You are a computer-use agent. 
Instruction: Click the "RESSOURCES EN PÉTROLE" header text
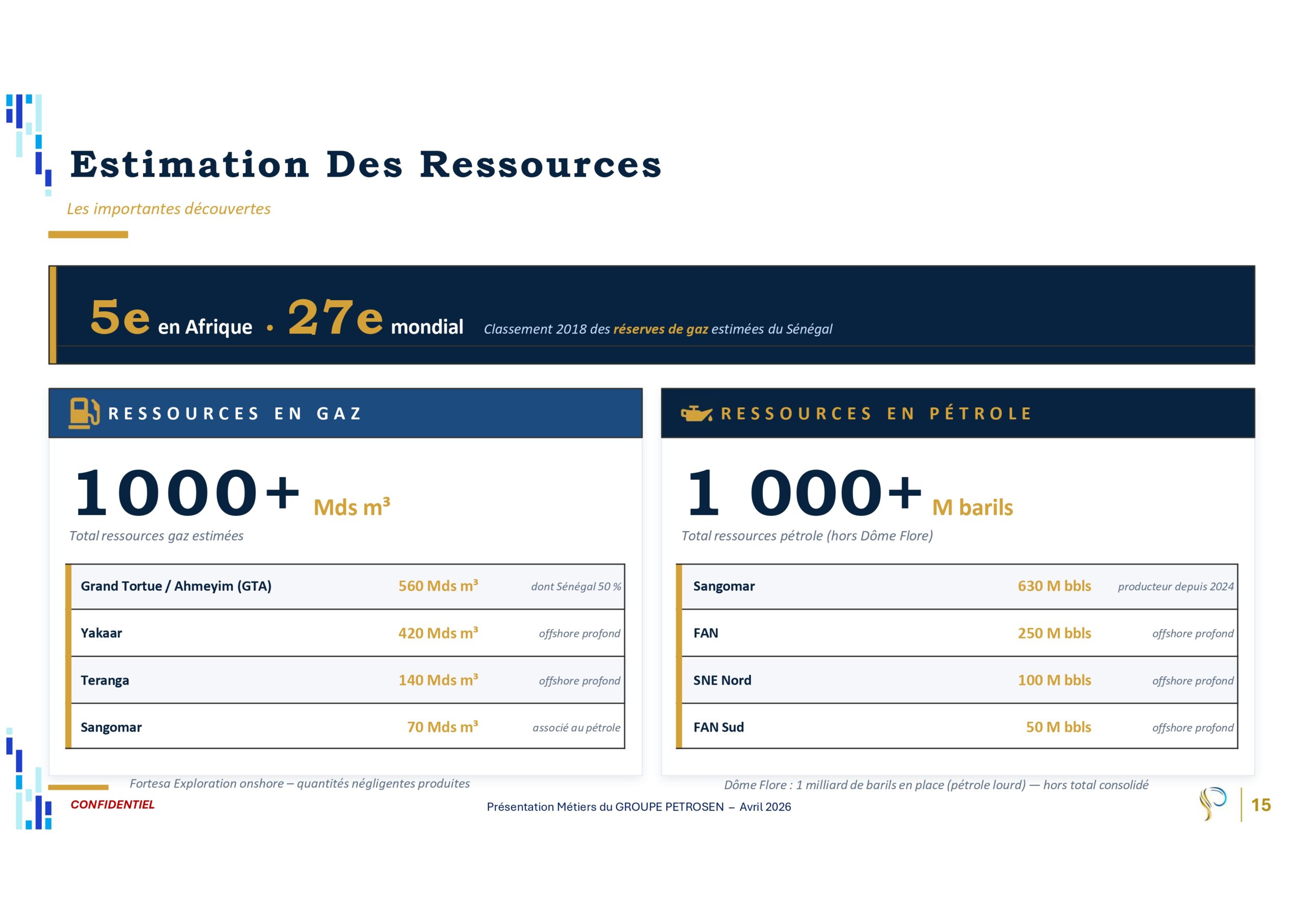pyautogui.click(x=877, y=414)
